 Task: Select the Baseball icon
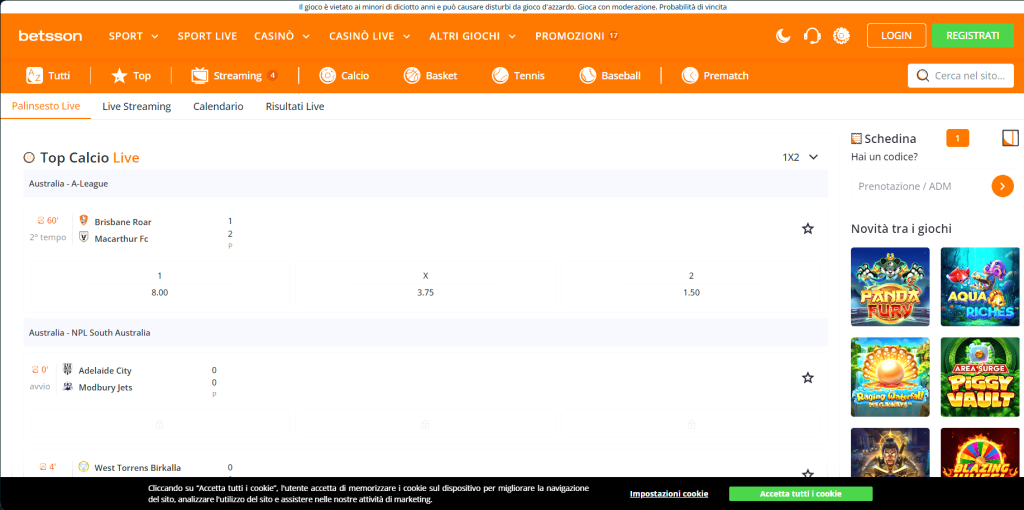(x=588, y=76)
